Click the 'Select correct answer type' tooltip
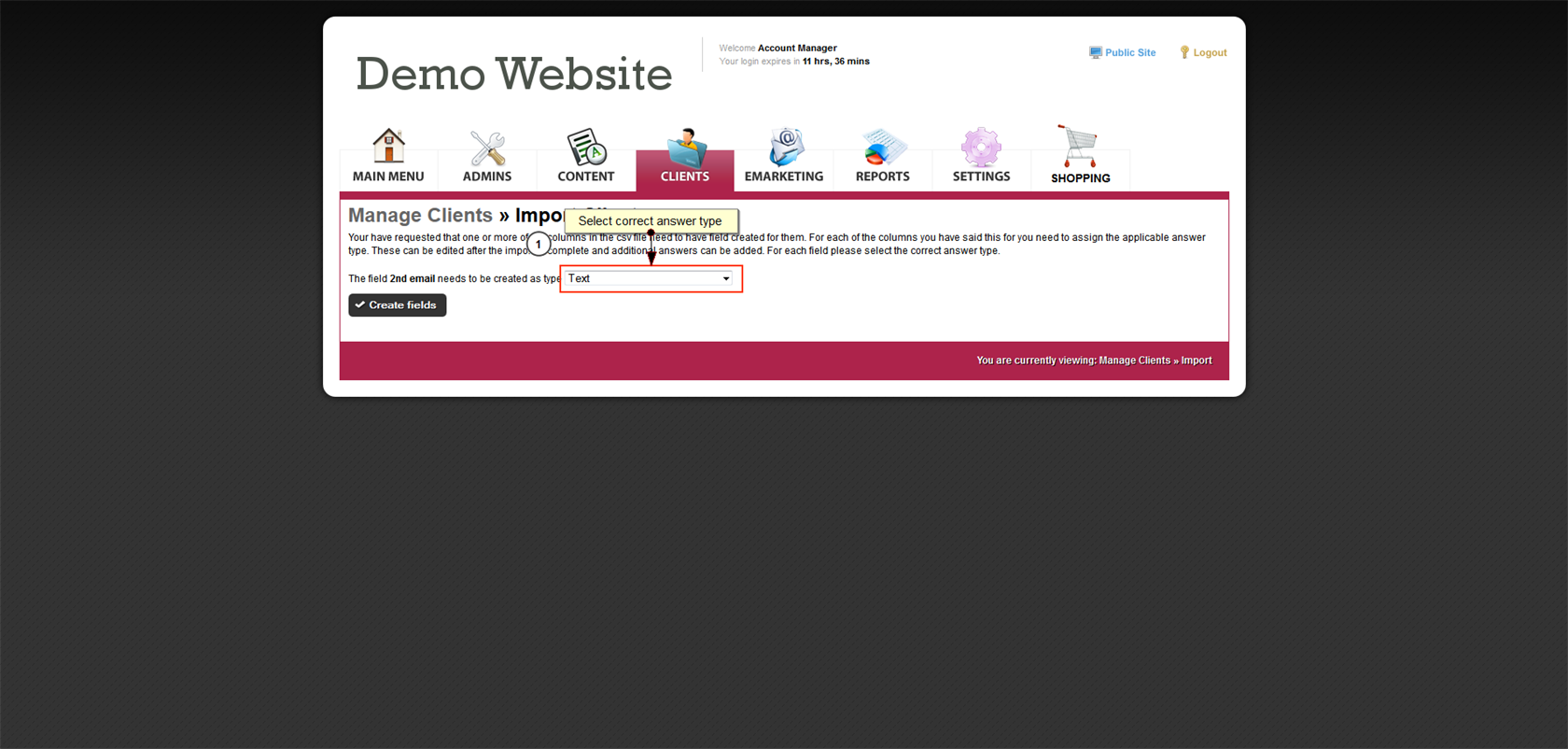 point(651,221)
